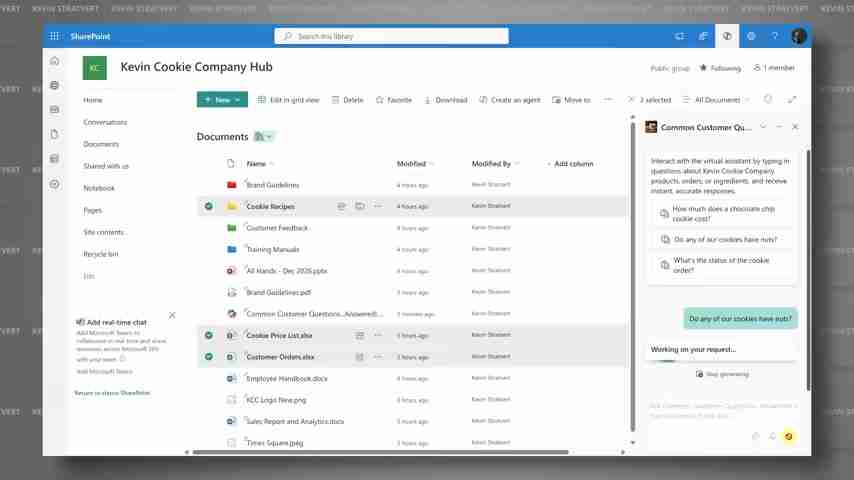Image resolution: width=854 pixels, height=480 pixels.
Task: Click the settings gear in the header
Action: 751,36
